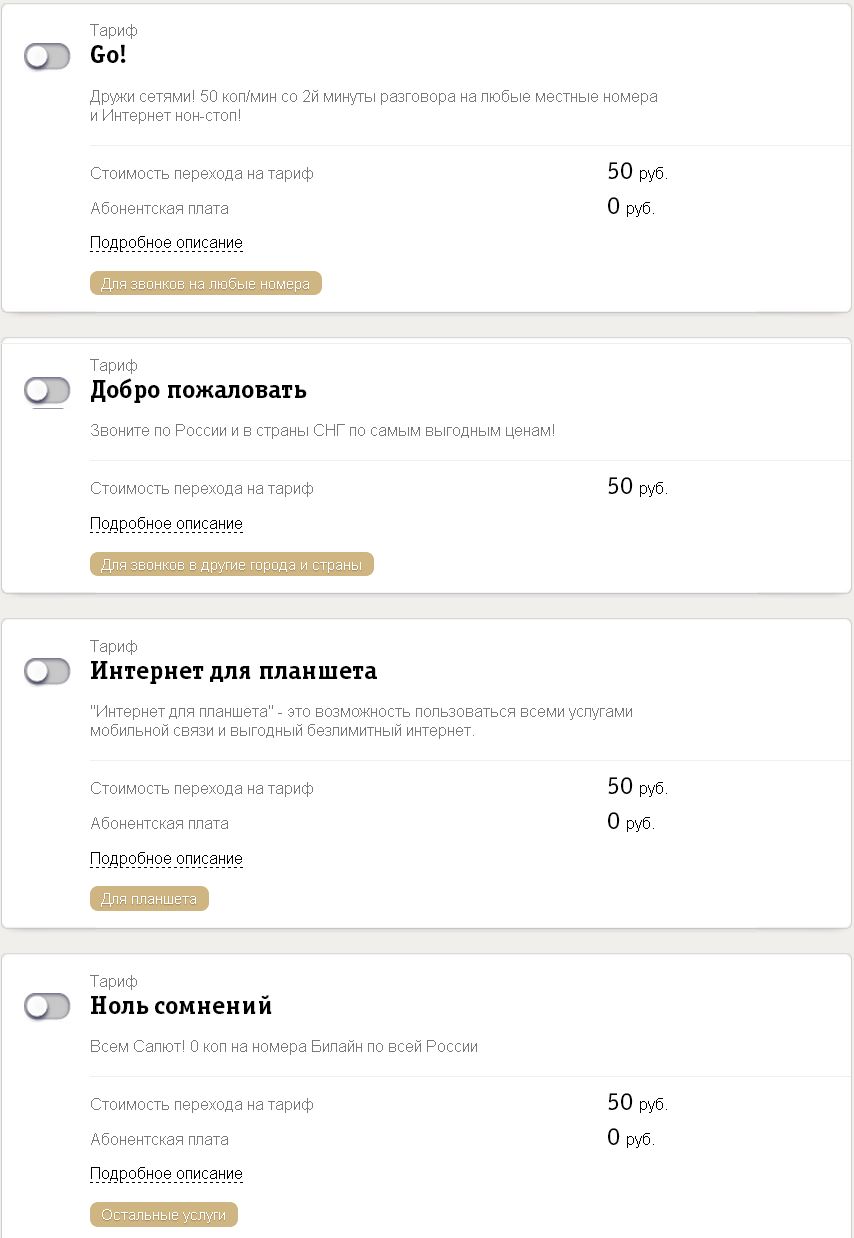Select the Интернет для планшета heading
854x1238 pixels.
[233, 671]
